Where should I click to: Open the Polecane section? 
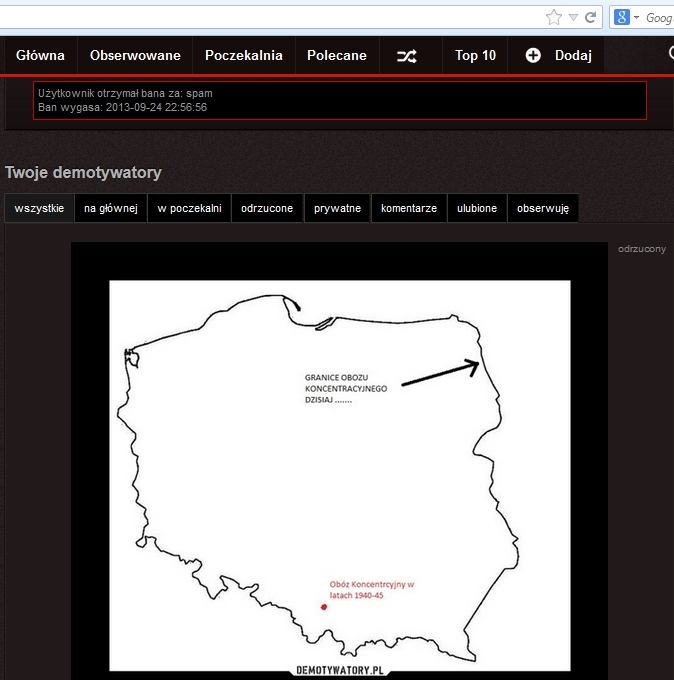[x=337, y=56]
